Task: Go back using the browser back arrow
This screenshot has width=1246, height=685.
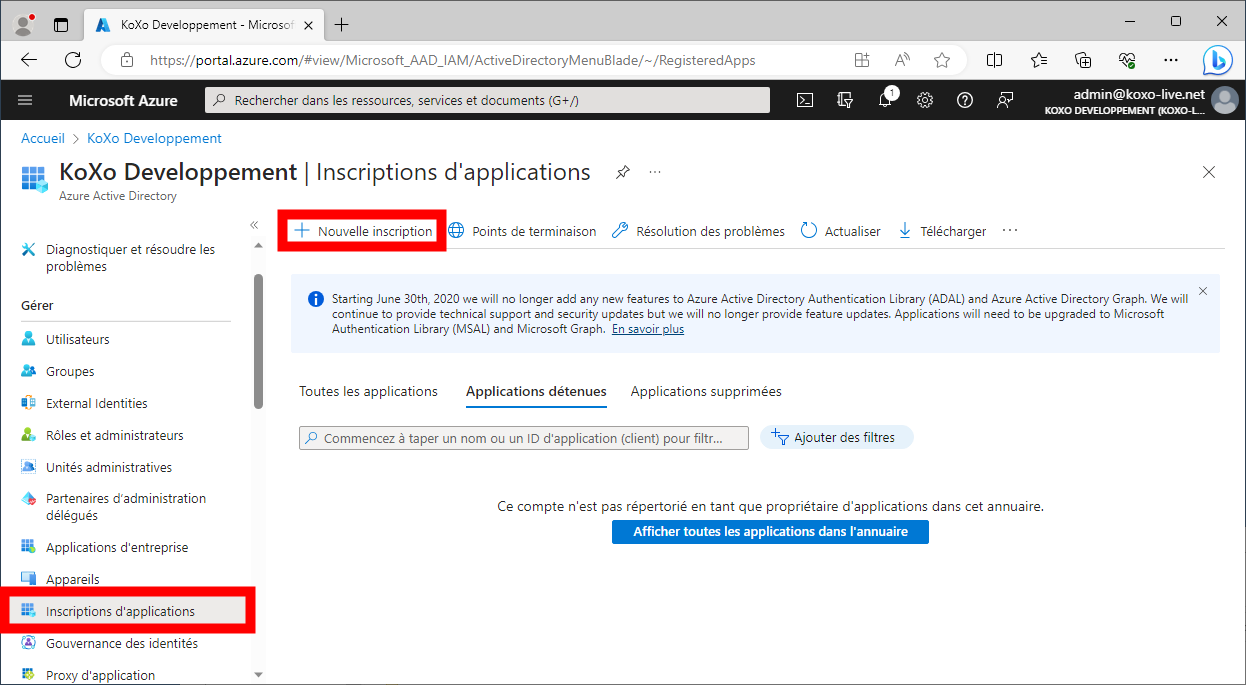Action: (x=29, y=60)
